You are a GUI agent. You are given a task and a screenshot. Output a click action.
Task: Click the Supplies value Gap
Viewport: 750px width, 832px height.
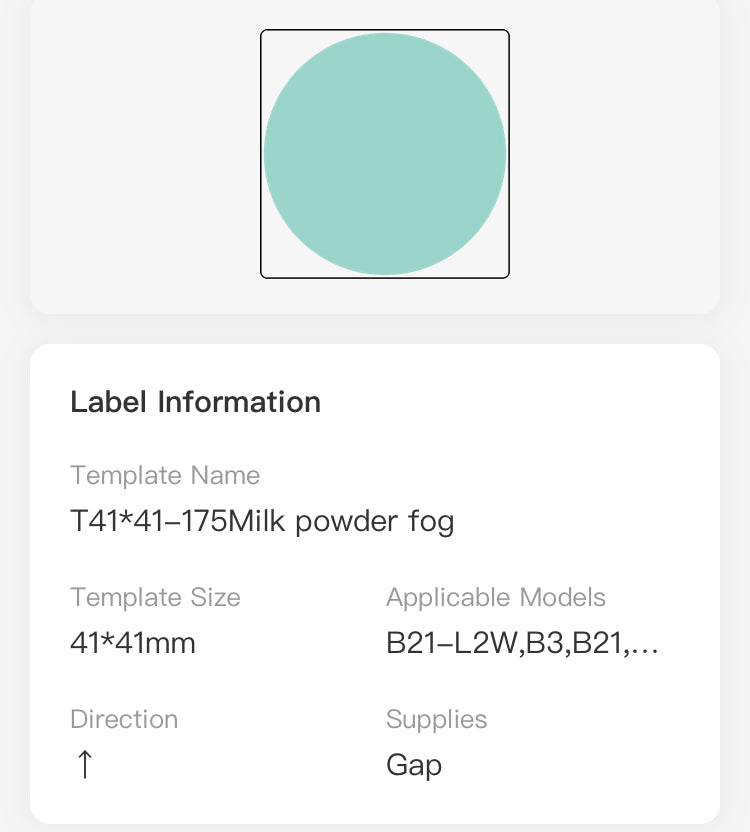click(413, 765)
